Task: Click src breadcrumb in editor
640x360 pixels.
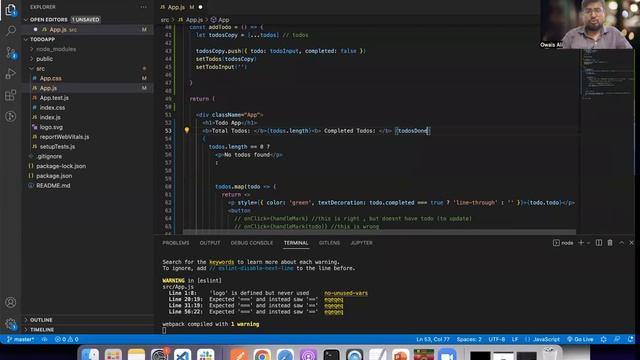Action: click(x=164, y=20)
